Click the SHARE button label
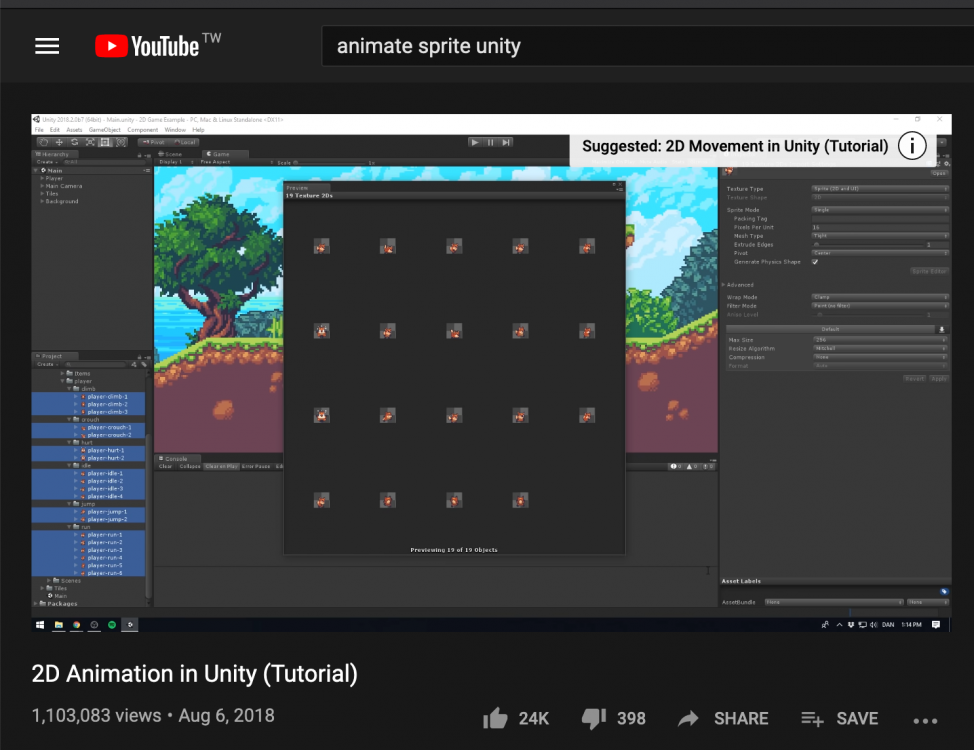The image size is (974, 750). [741, 719]
